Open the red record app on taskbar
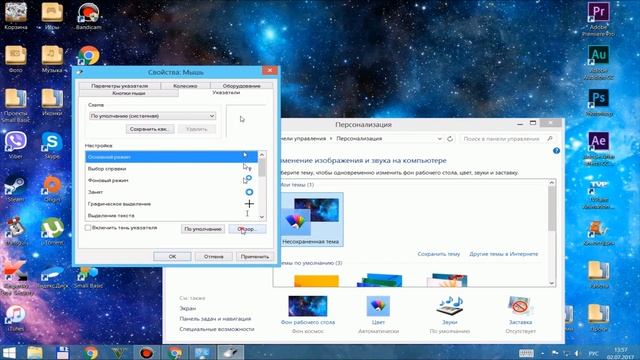640x360 pixels. [x=146, y=353]
